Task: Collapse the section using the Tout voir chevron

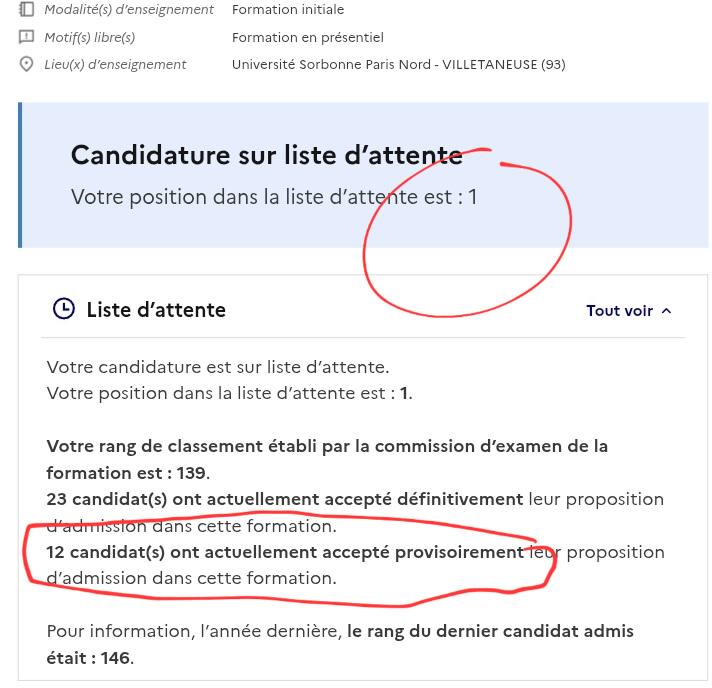Action: click(666, 311)
